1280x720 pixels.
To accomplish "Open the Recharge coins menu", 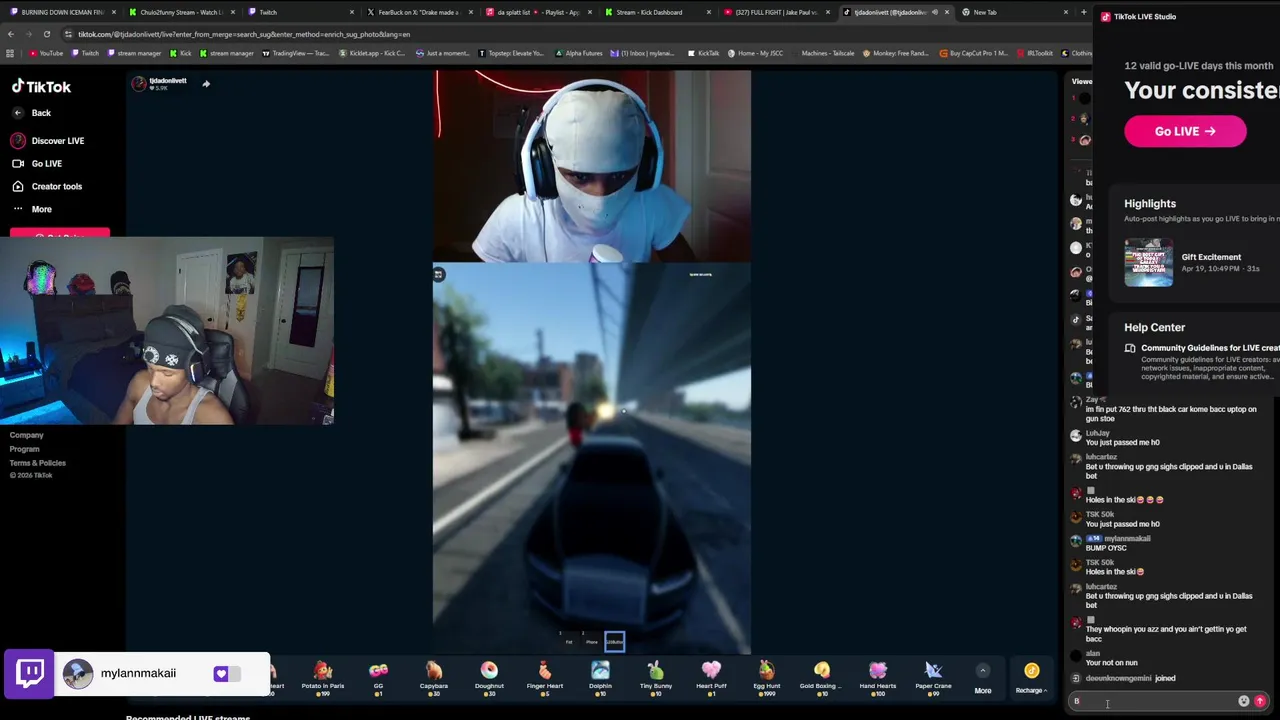I will 1031,677.
